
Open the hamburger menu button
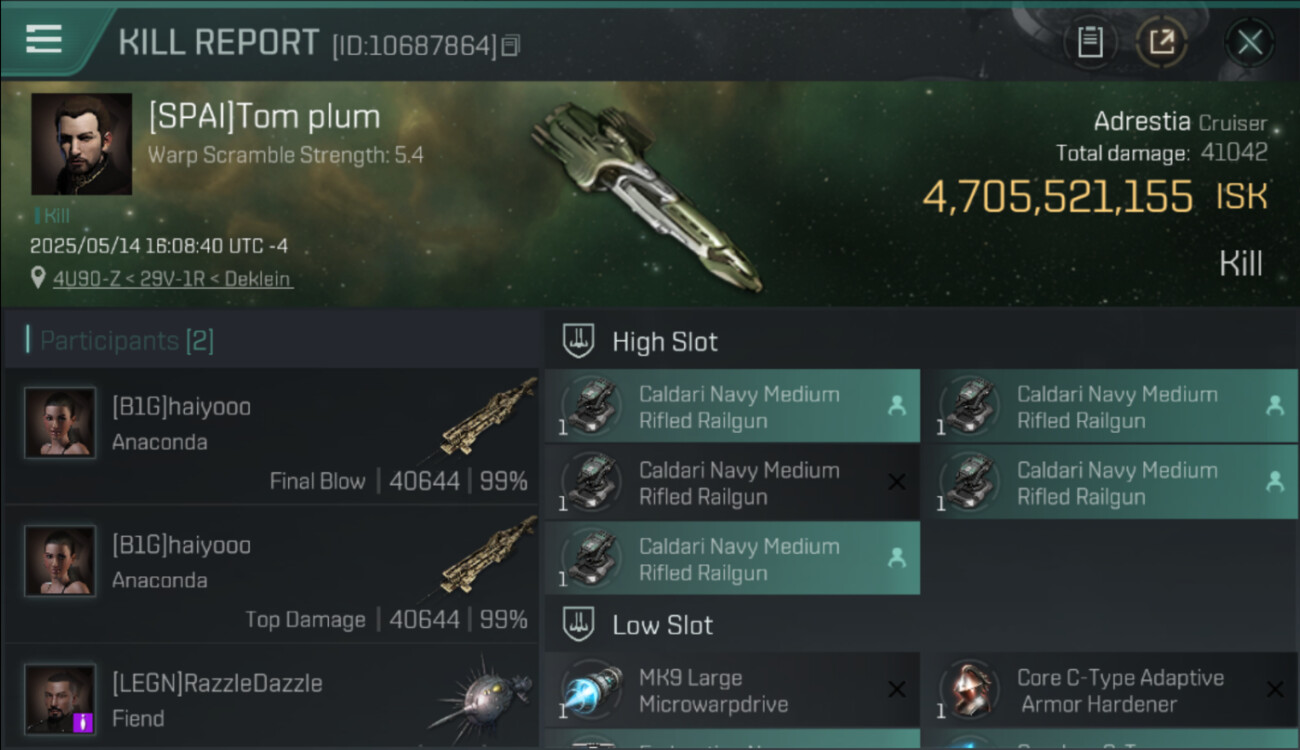pos(45,40)
